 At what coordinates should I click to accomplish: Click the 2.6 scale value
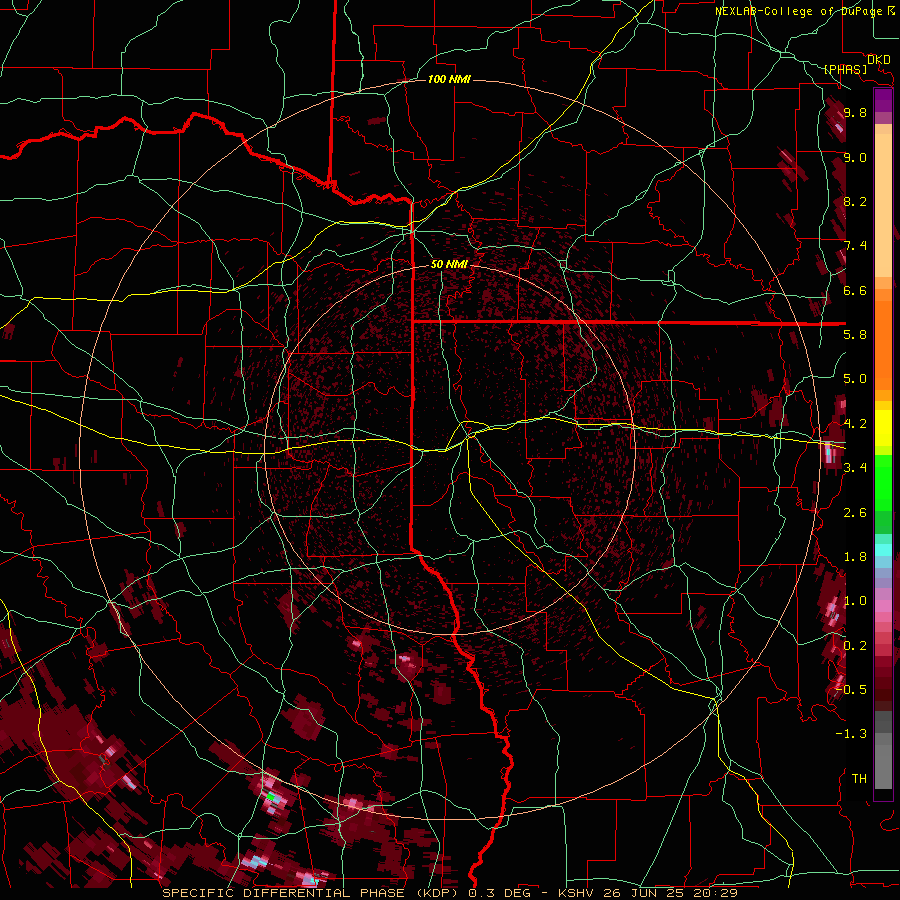[855, 513]
